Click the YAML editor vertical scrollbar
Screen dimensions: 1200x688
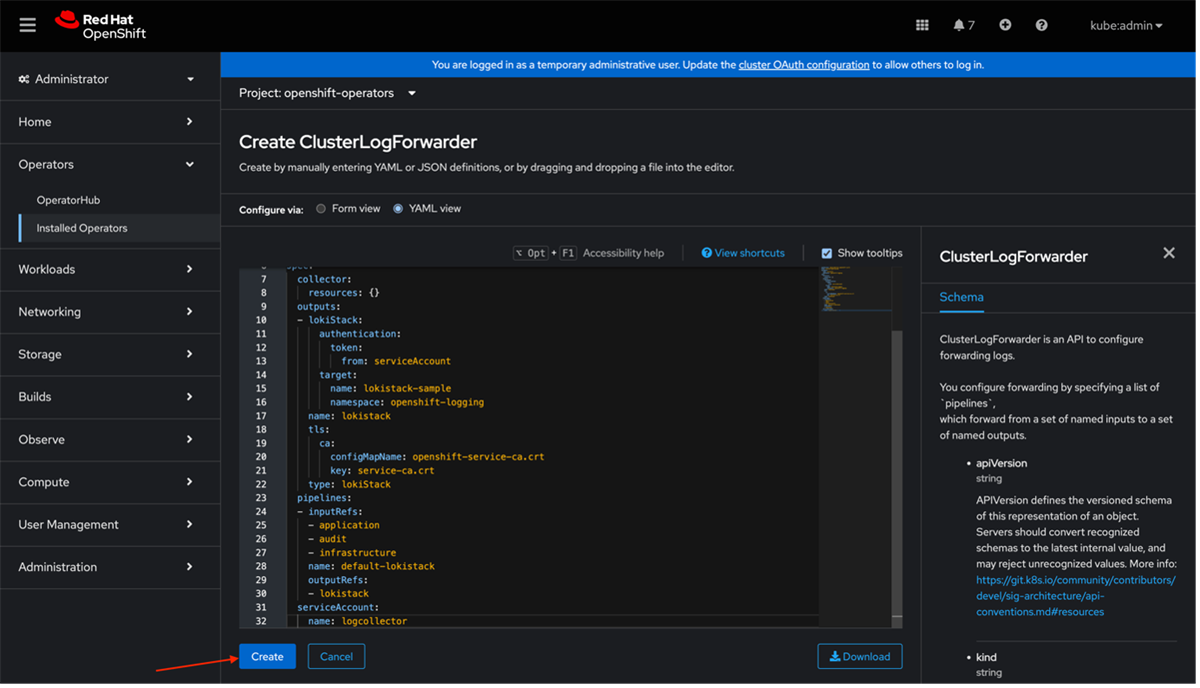897,470
